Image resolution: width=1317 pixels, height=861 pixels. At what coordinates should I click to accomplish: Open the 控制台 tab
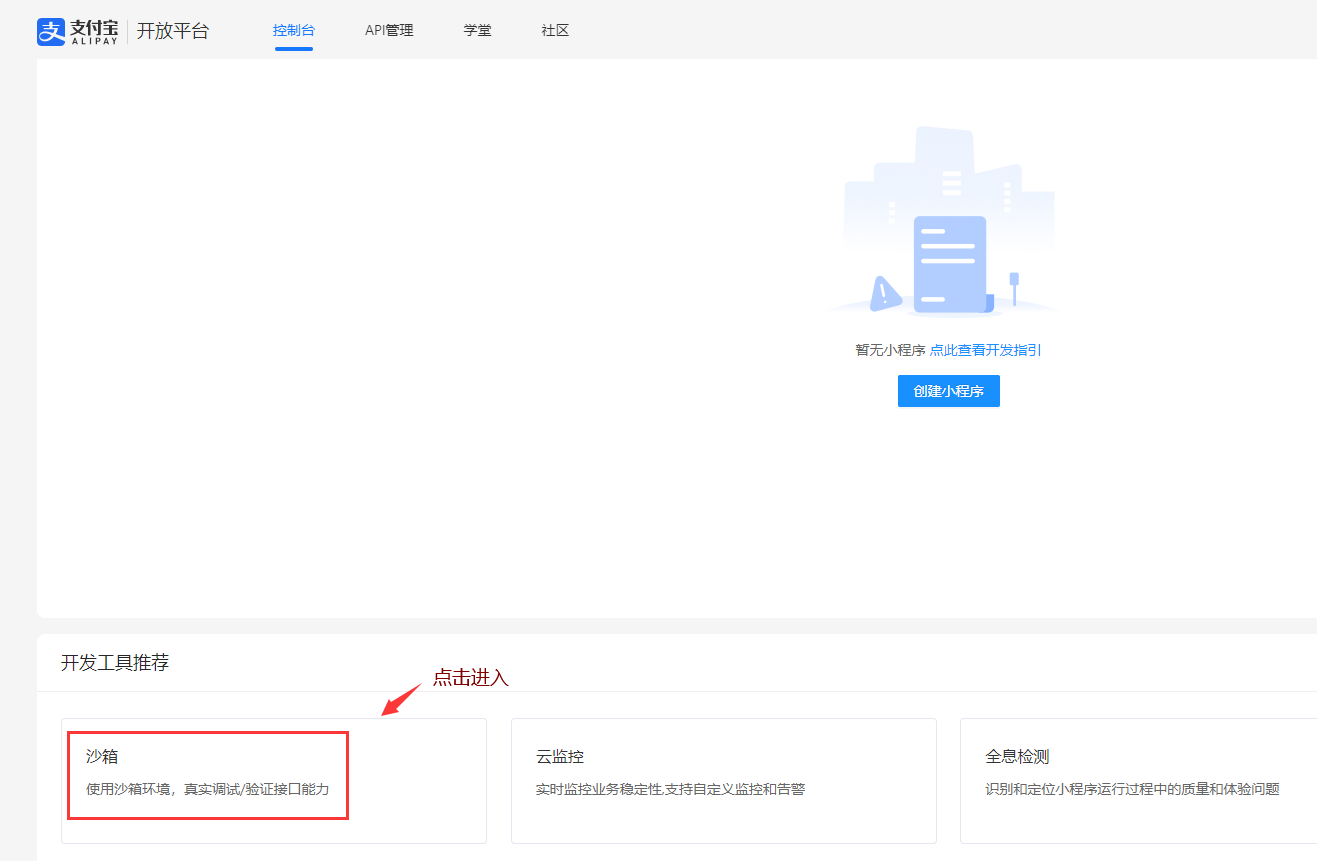tap(294, 31)
